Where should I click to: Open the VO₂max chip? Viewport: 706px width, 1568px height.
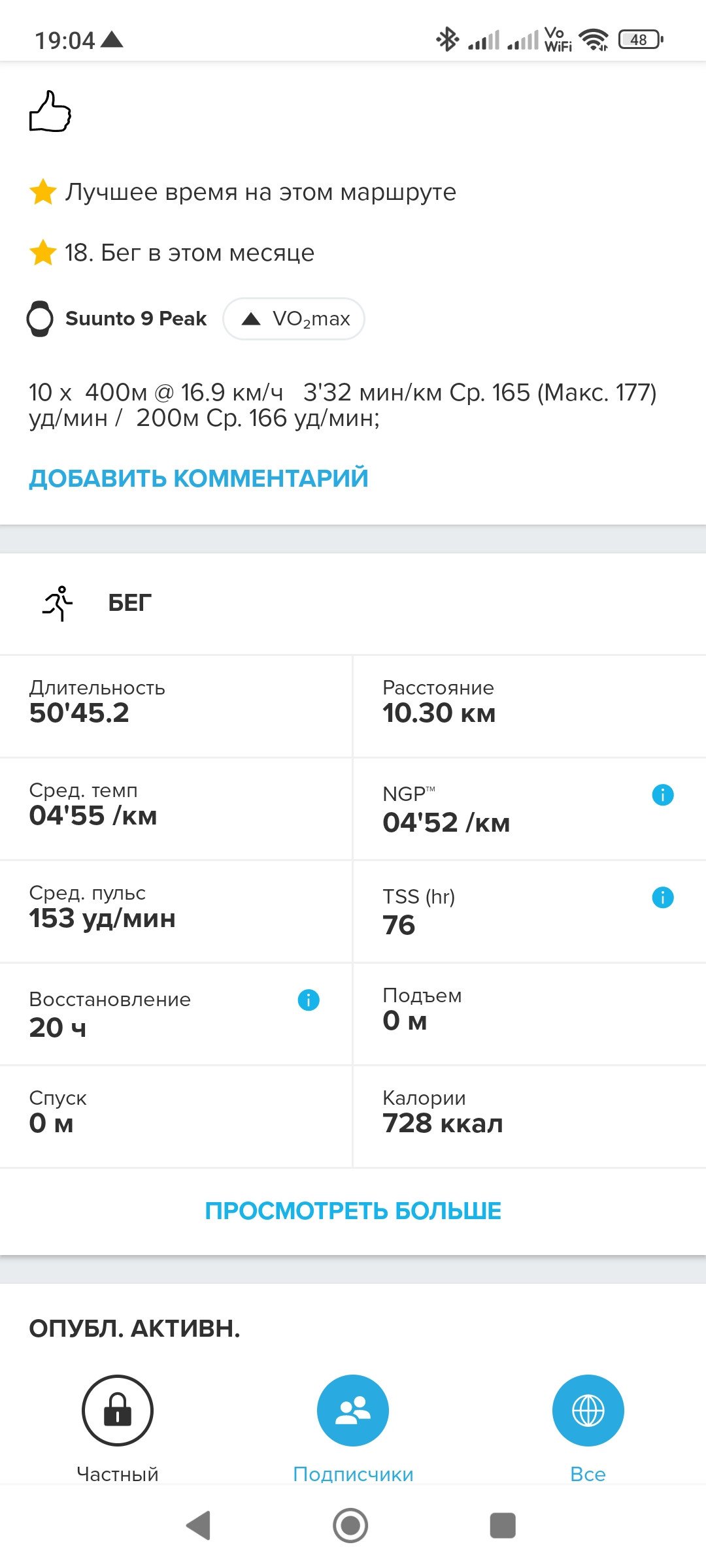[294, 319]
